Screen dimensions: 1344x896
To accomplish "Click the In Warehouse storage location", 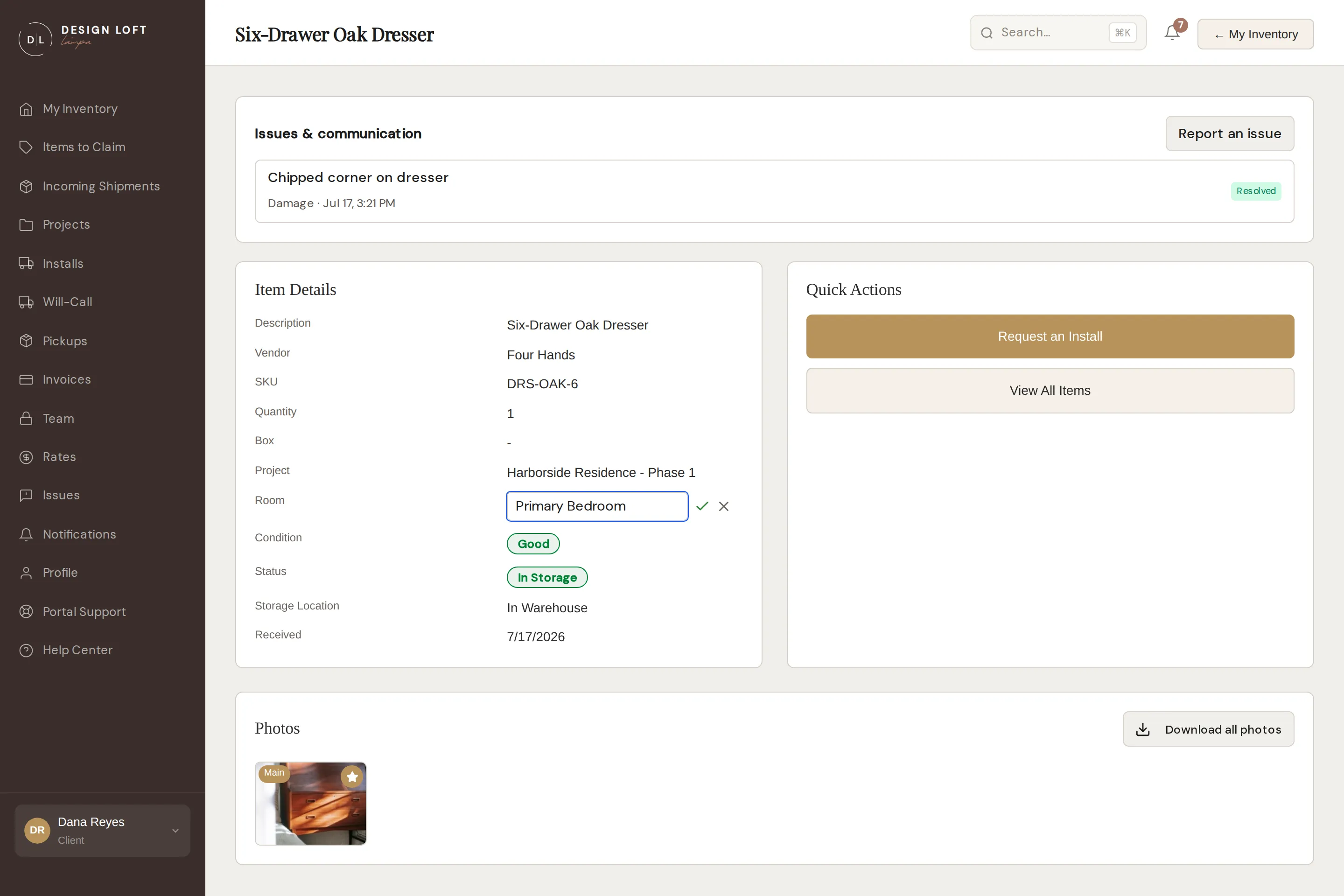I will (547, 608).
